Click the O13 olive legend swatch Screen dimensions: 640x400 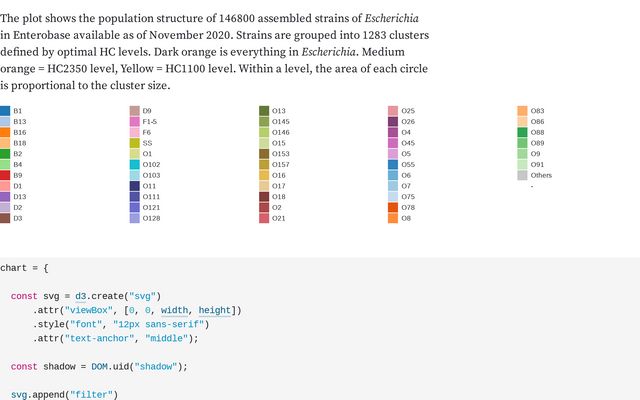click(264, 110)
